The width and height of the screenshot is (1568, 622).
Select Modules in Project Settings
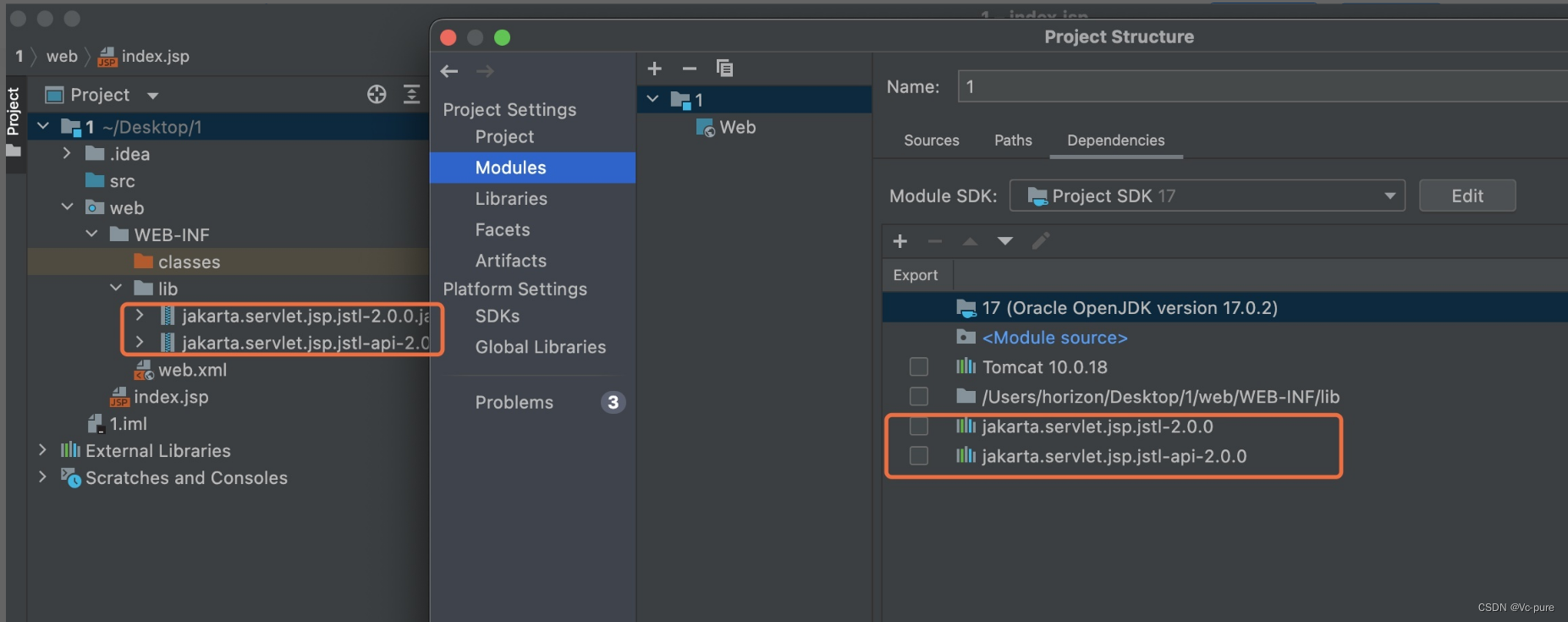(x=532, y=168)
